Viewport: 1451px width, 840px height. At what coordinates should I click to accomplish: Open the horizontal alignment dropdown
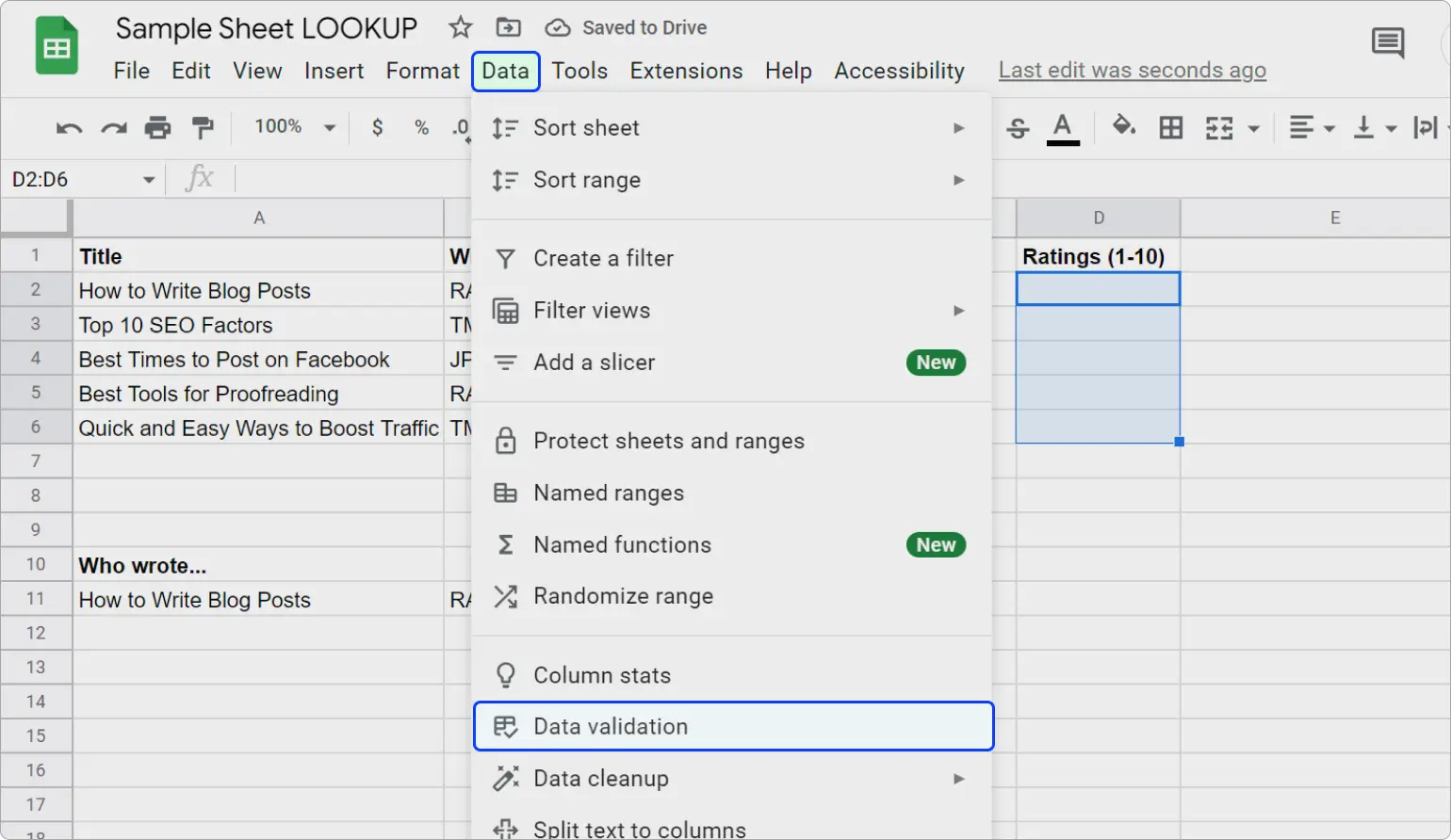coord(1328,128)
